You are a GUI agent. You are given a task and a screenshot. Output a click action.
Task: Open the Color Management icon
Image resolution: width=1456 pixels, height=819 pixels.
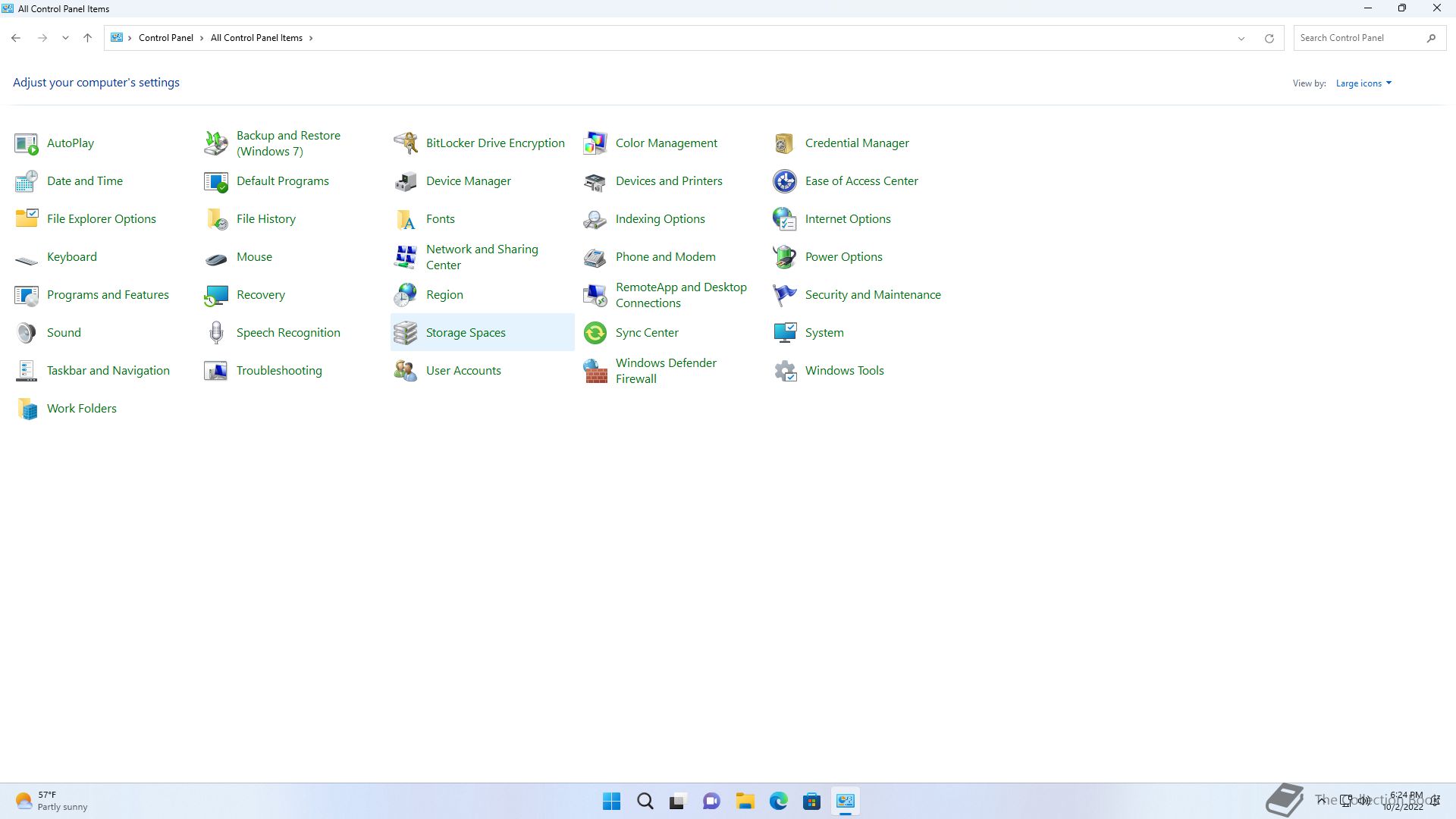595,143
